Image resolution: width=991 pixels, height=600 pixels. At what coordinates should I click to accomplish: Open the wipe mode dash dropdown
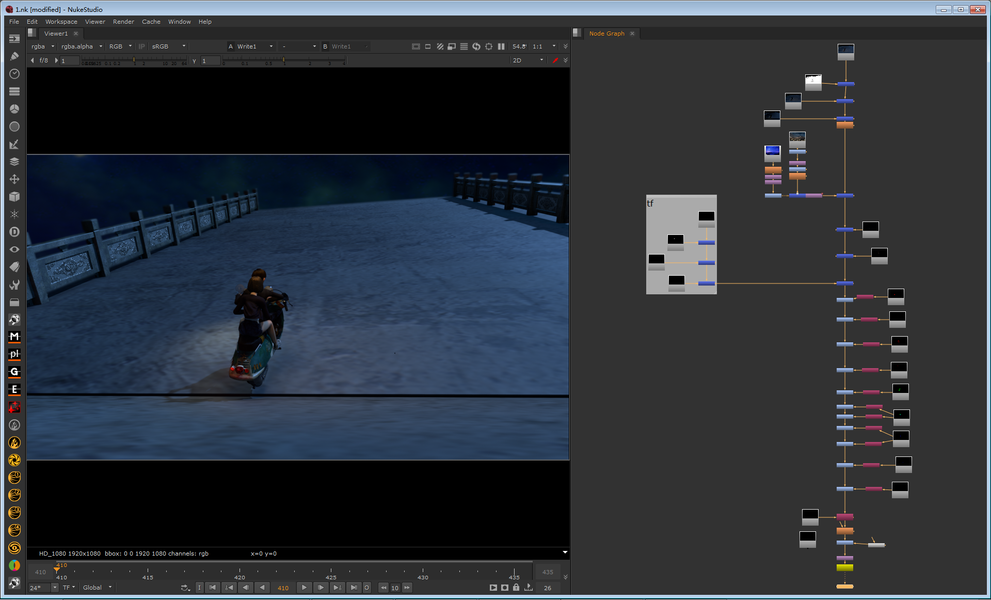(x=298, y=46)
